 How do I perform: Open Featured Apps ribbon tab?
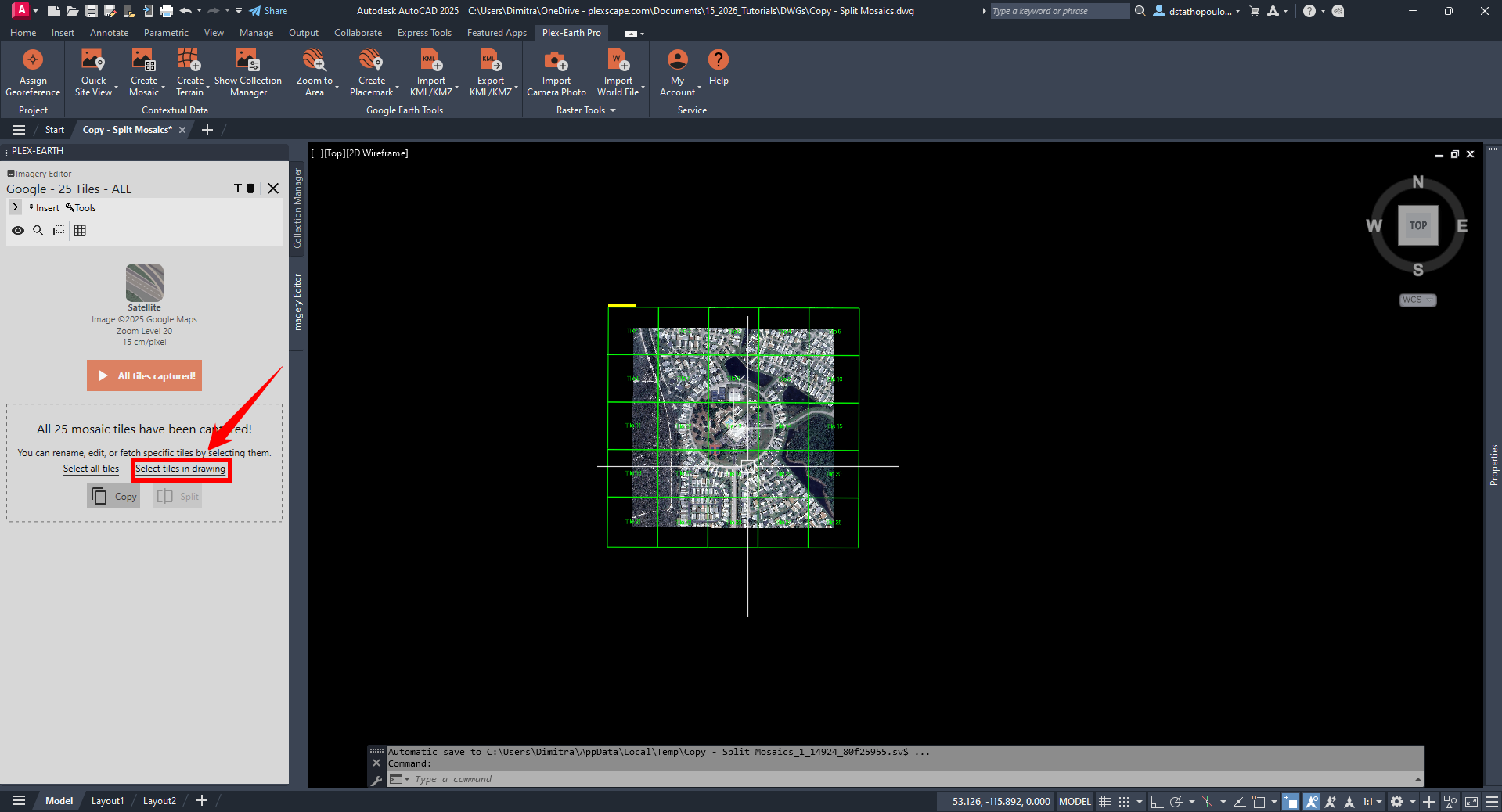[497, 33]
